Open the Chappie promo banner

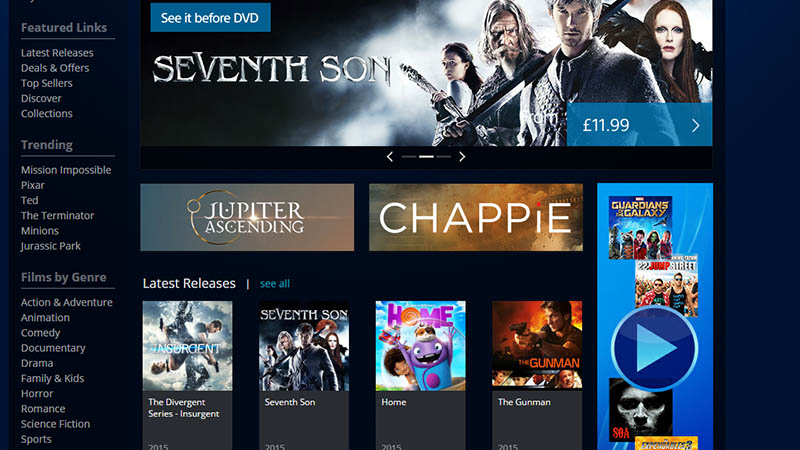(x=476, y=217)
